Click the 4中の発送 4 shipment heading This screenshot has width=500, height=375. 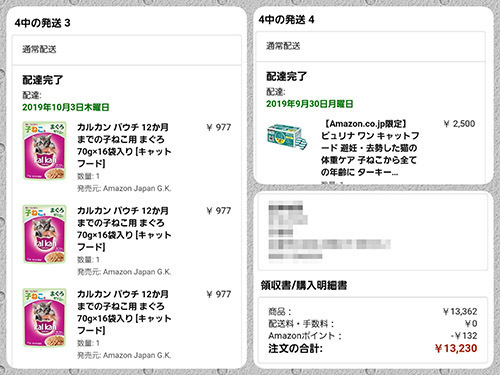click(x=286, y=20)
